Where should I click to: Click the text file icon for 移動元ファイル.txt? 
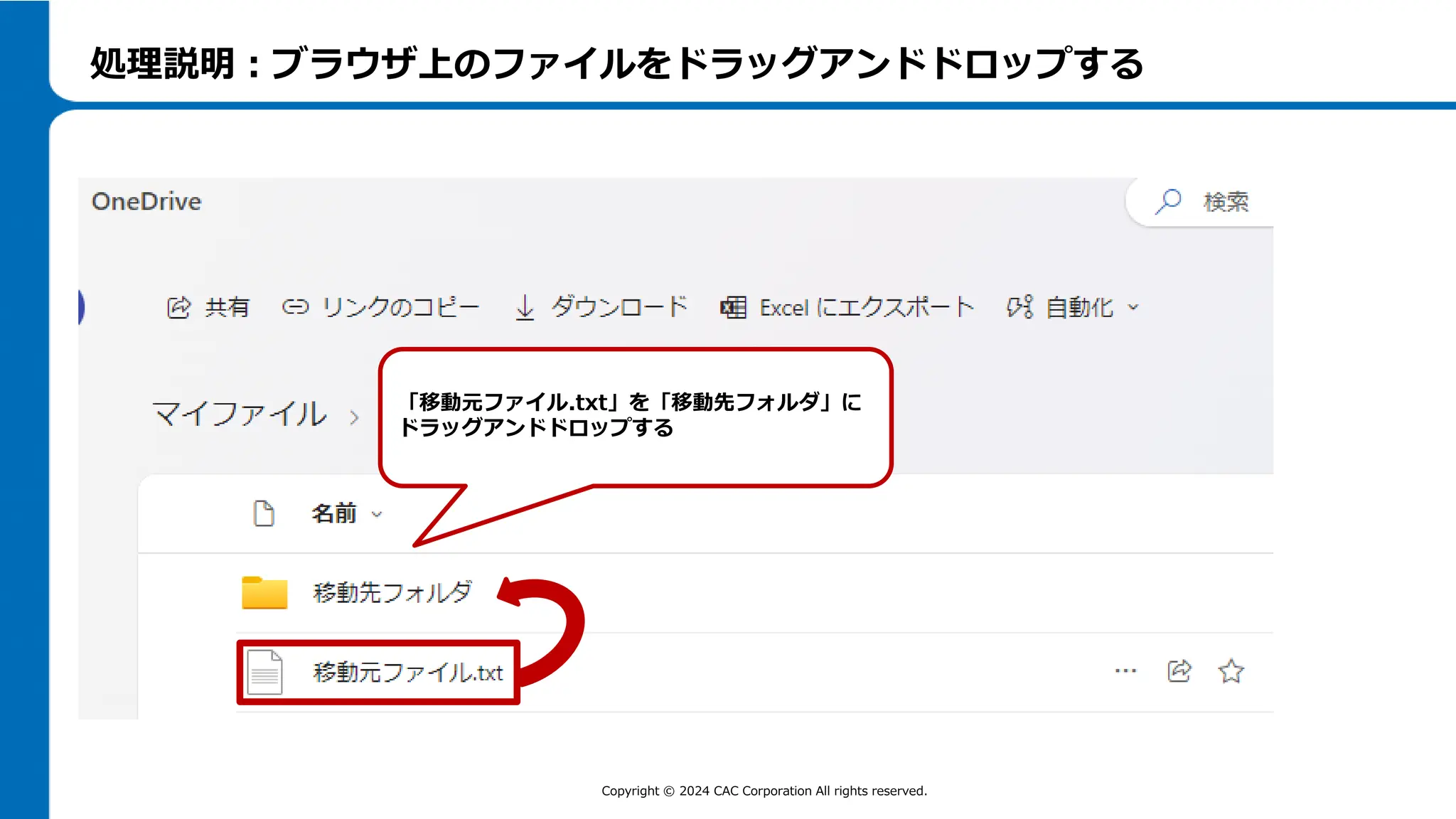pos(264,673)
